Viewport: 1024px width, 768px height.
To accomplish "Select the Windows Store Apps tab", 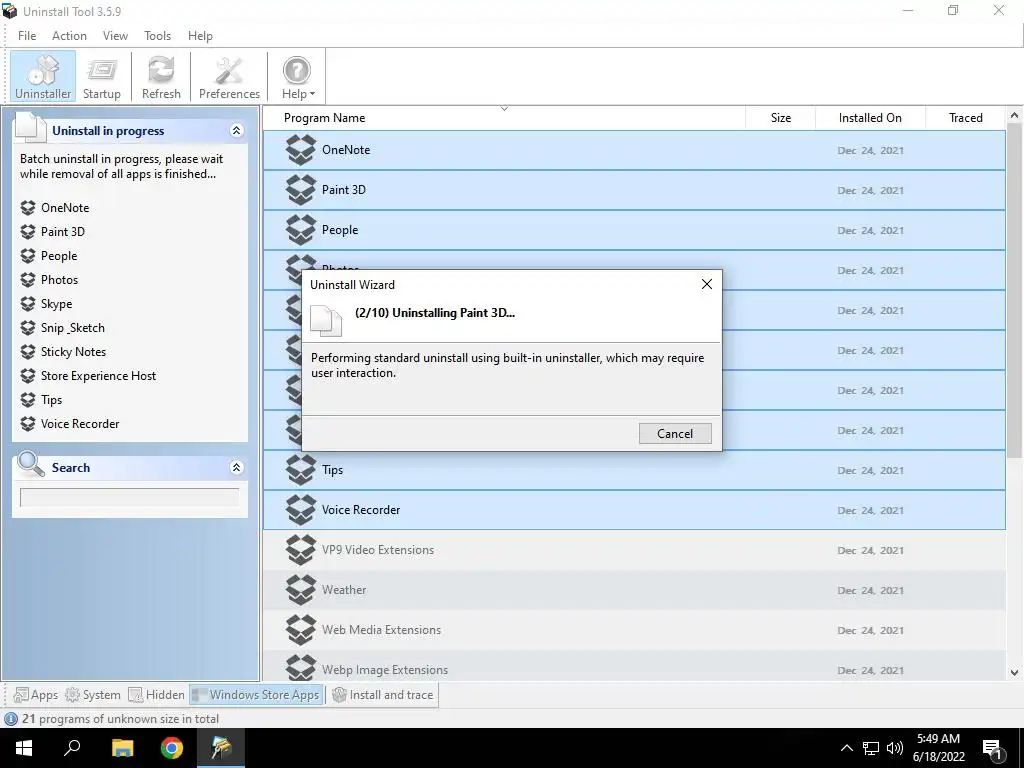I will point(256,695).
